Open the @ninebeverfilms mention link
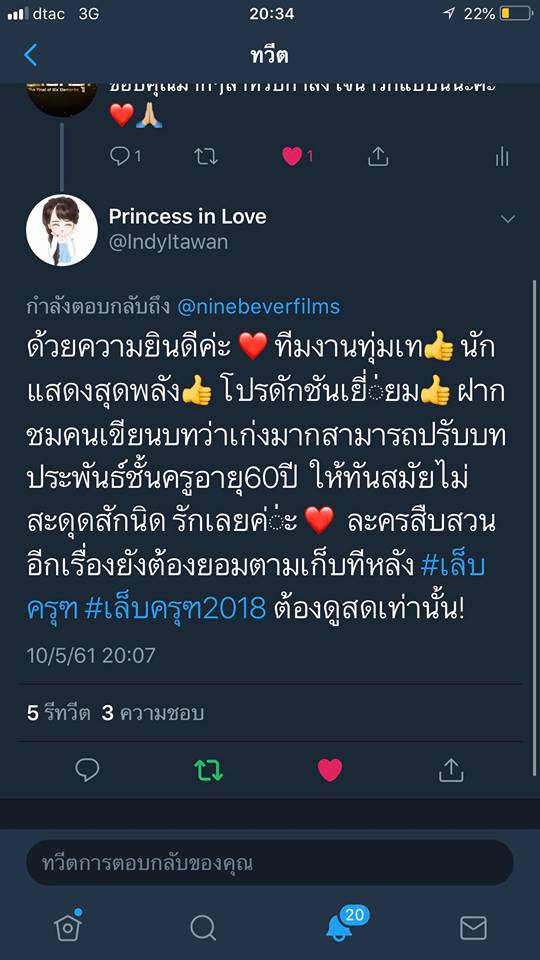Image resolution: width=540 pixels, height=960 pixels. click(x=258, y=306)
